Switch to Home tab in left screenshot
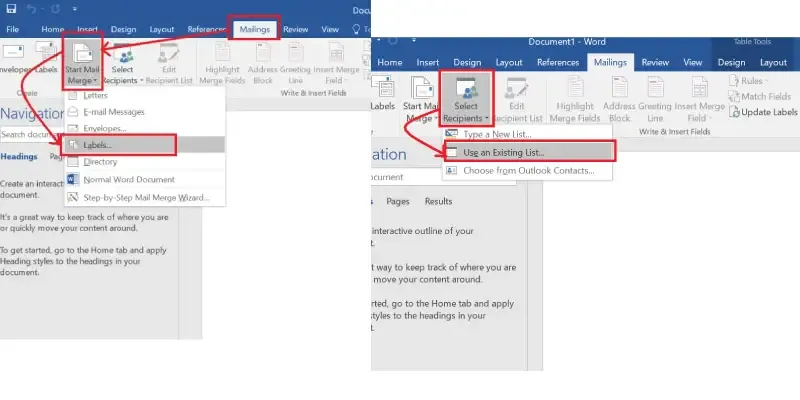The width and height of the screenshot is (800, 400). 53,29
